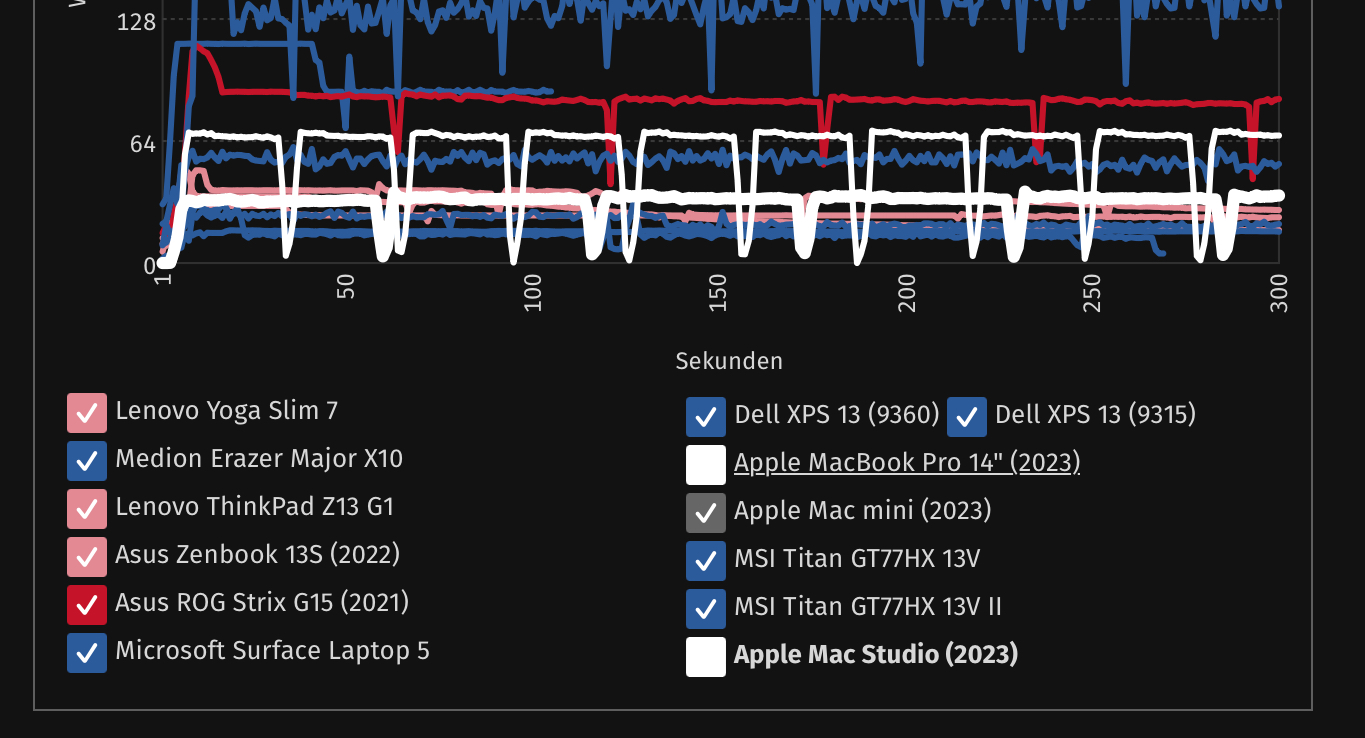Click the Microsoft Surface Laptop 5 label text
Image resolution: width=1365 pixels, height=738 pixels.
tap(272, 651)
